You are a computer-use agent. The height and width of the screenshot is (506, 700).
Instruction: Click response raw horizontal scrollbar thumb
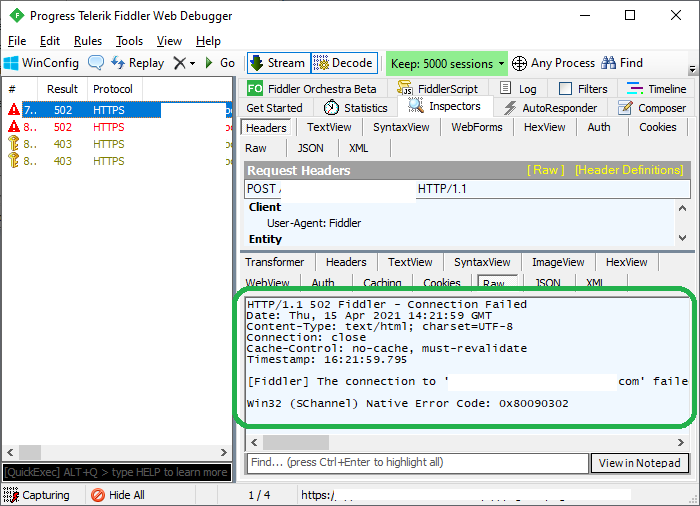coord(296,443)
